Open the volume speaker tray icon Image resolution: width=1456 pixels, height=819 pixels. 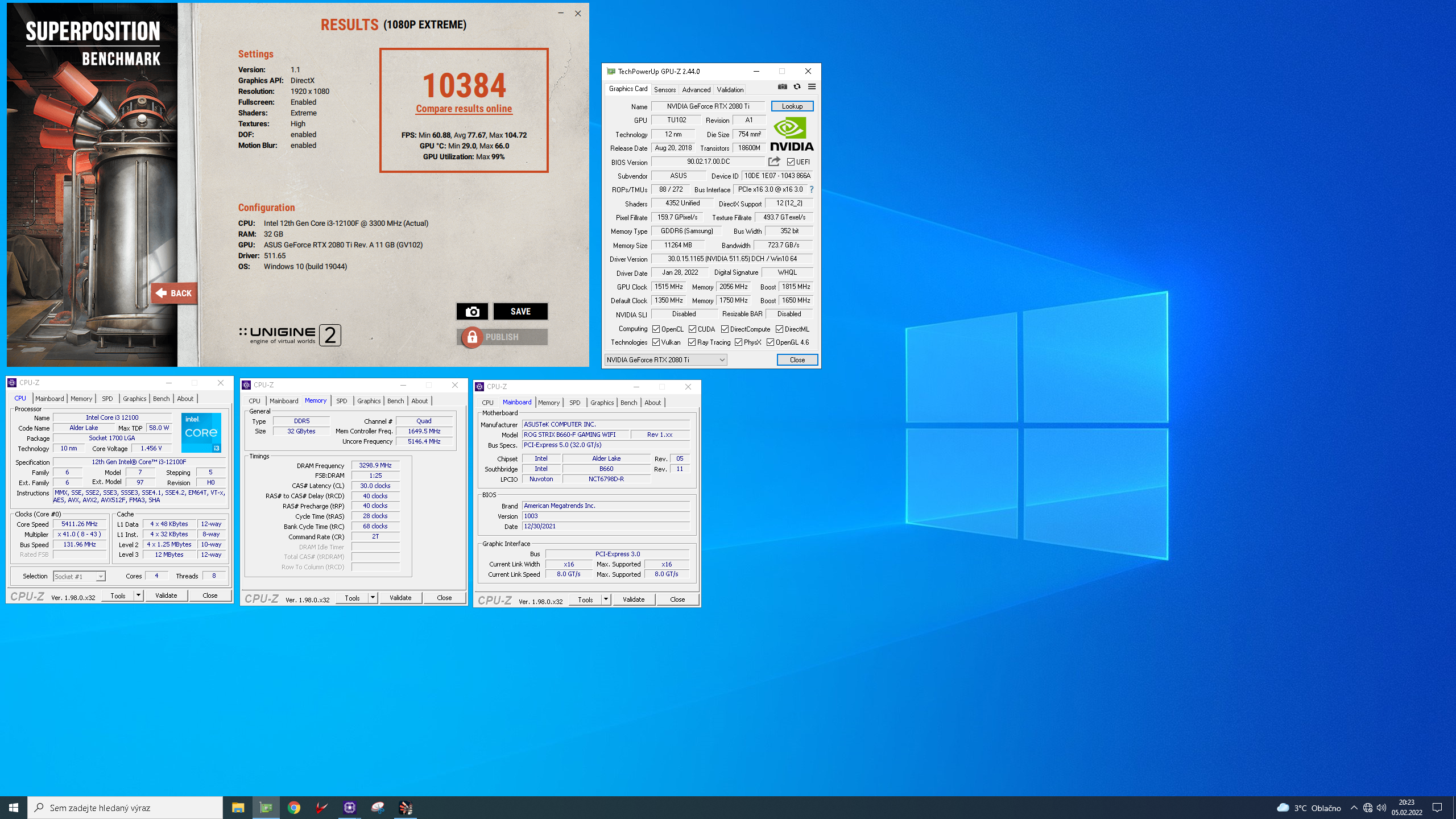point(1381,808)
